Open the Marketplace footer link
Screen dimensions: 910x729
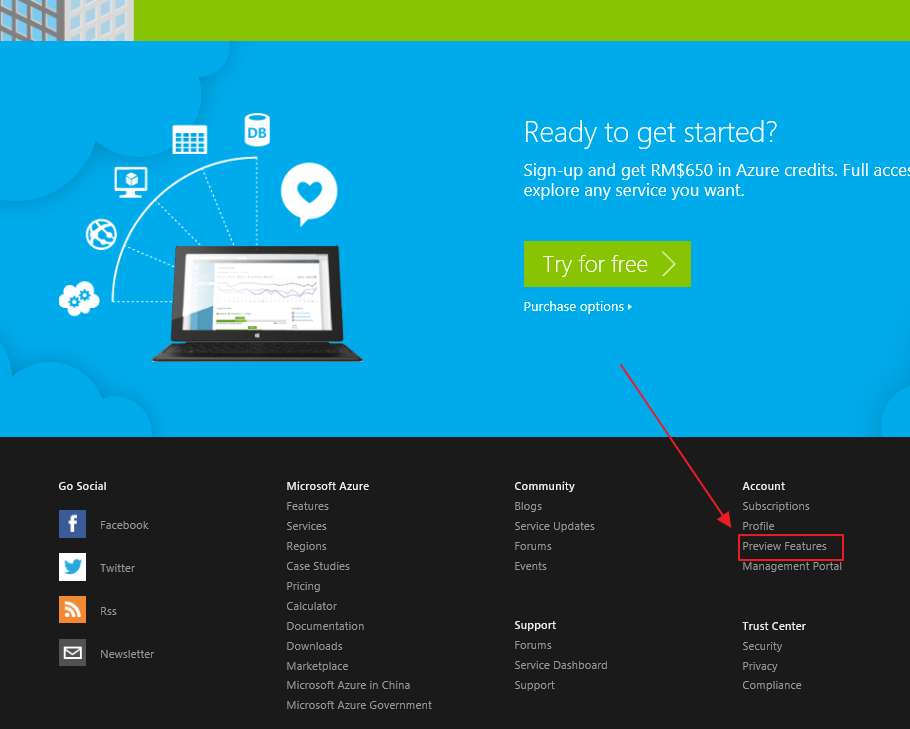317,666
